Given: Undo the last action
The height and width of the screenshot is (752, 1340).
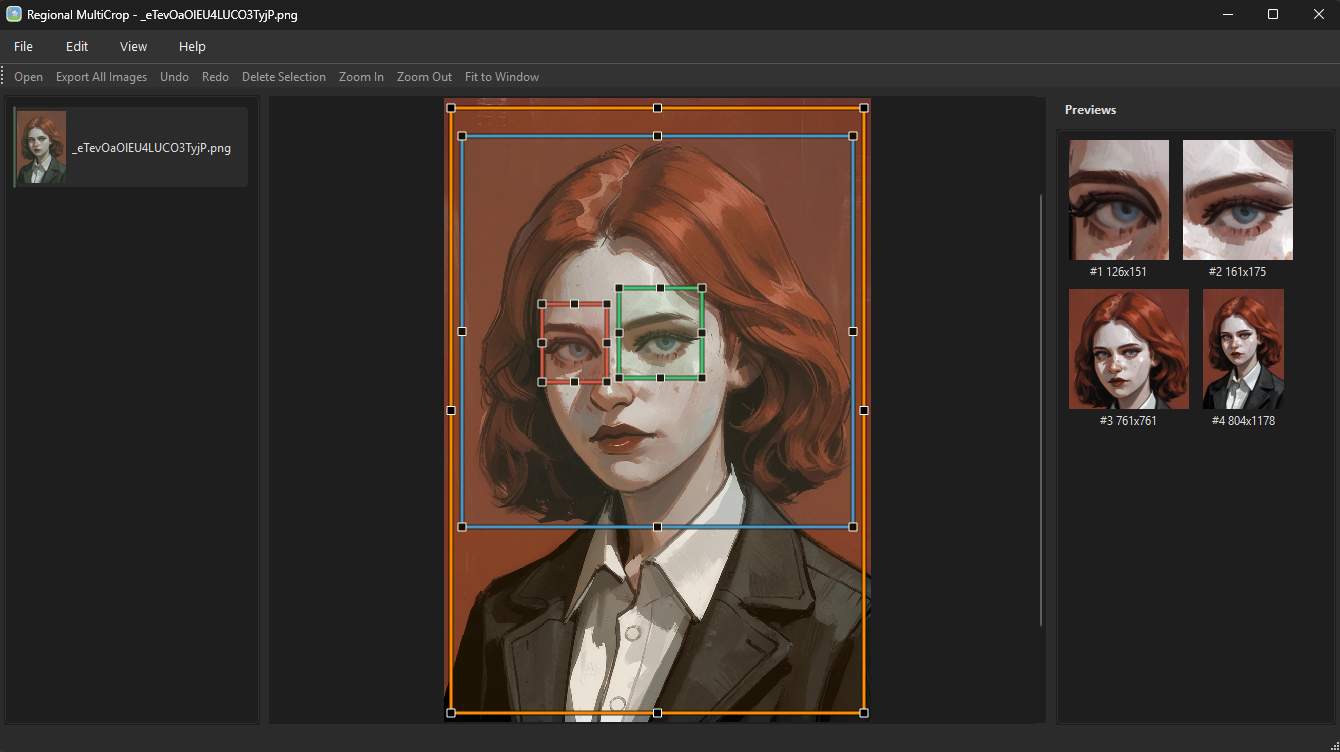Looking at the screenshot, I should pyautogui.click(x=174, y=77).
